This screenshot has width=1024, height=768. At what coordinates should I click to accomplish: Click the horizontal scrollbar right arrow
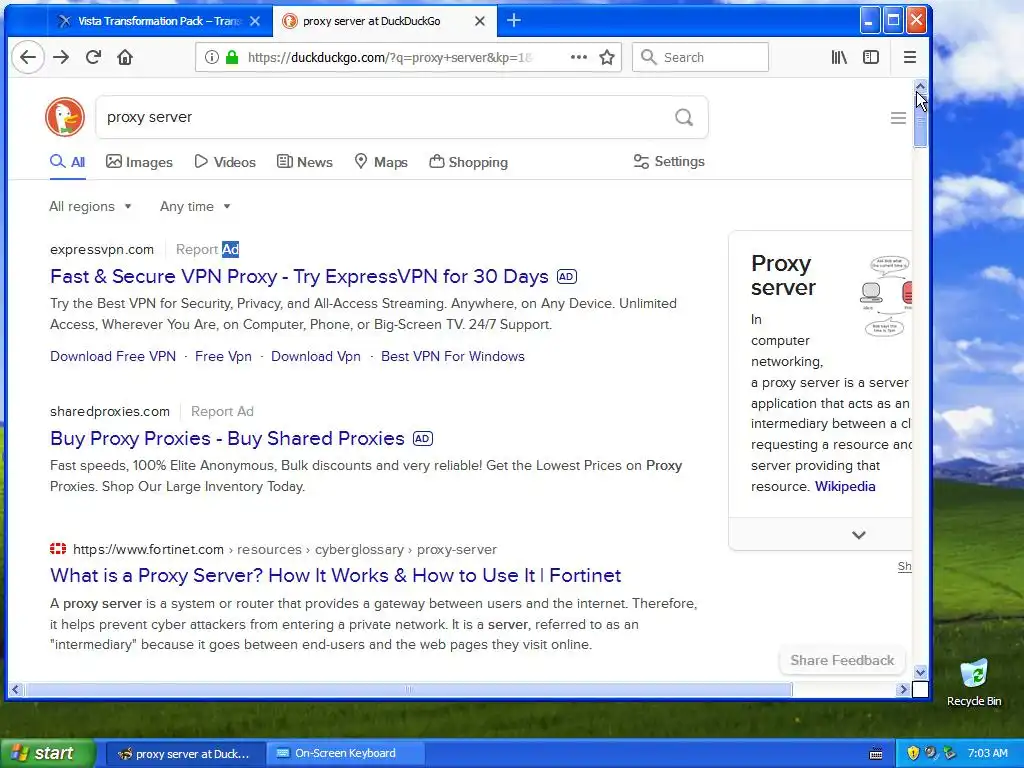904,689
